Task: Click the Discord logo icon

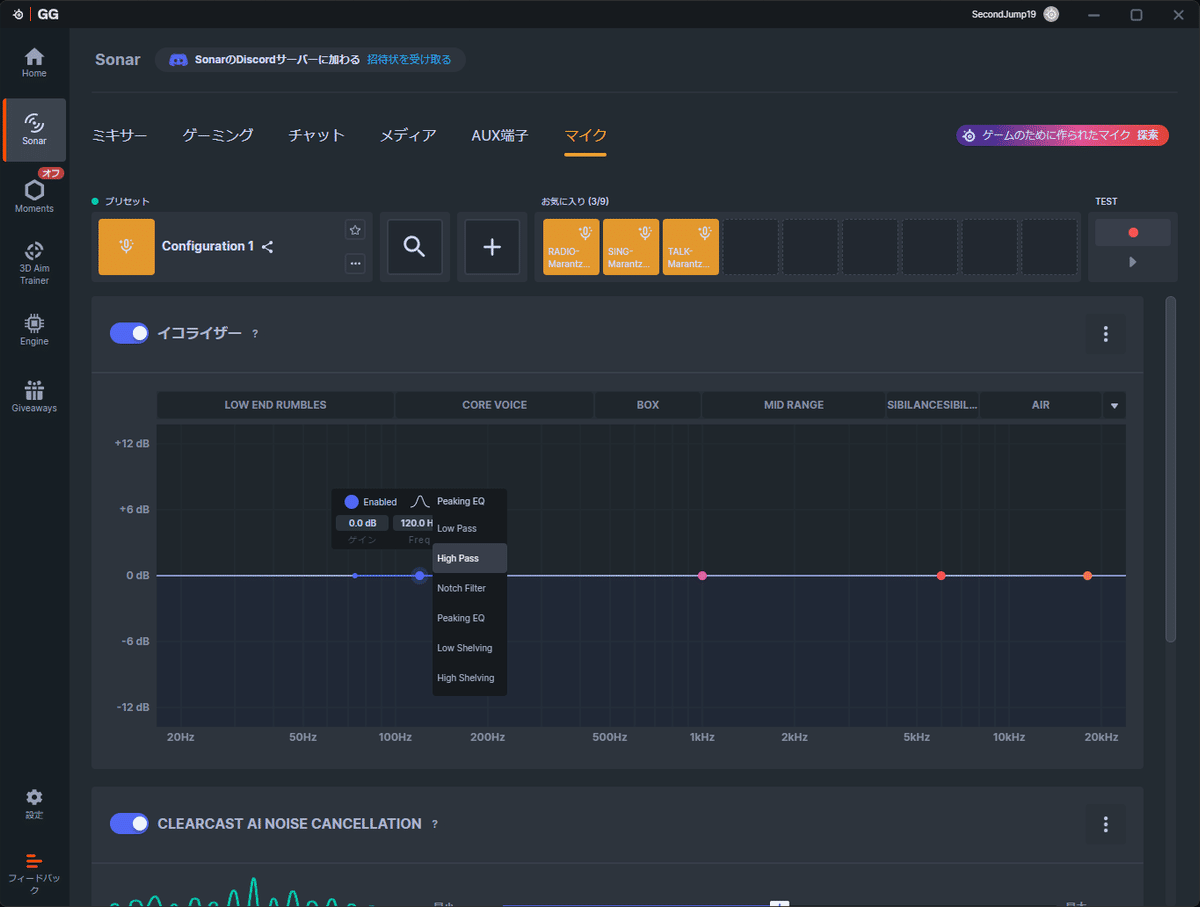Action: pos(178,60)
